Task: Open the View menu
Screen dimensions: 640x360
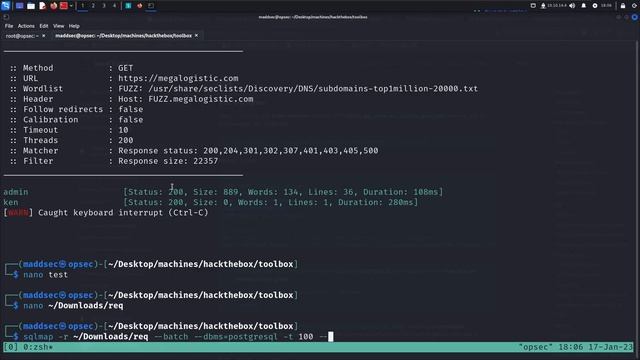Action: tap(58, 26)
